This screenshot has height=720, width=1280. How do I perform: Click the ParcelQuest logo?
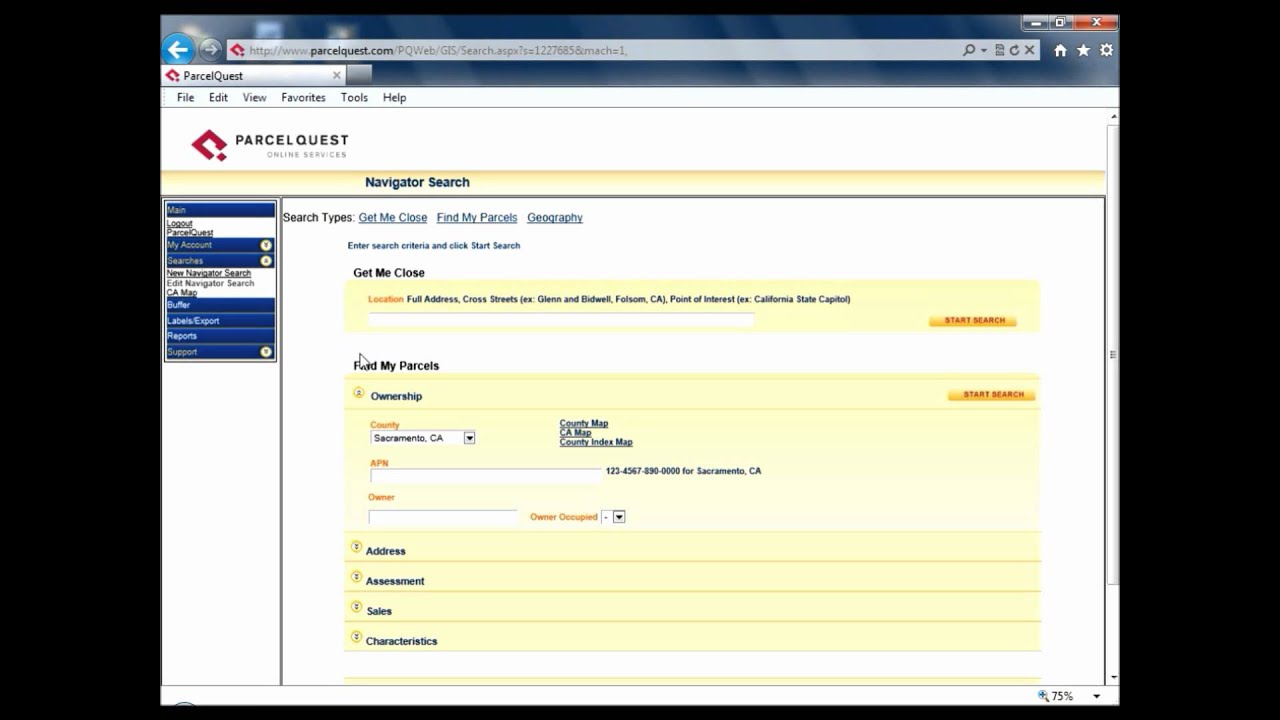(x=269, y=145)
